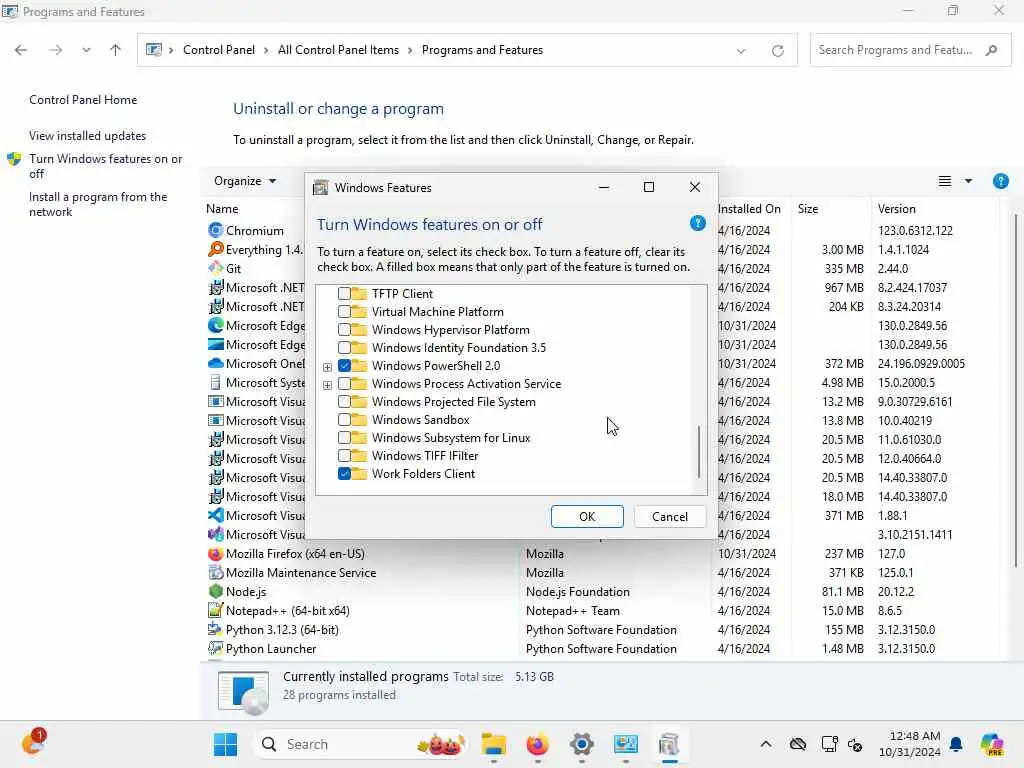Sort by the Version column header

tap(897, 209)
